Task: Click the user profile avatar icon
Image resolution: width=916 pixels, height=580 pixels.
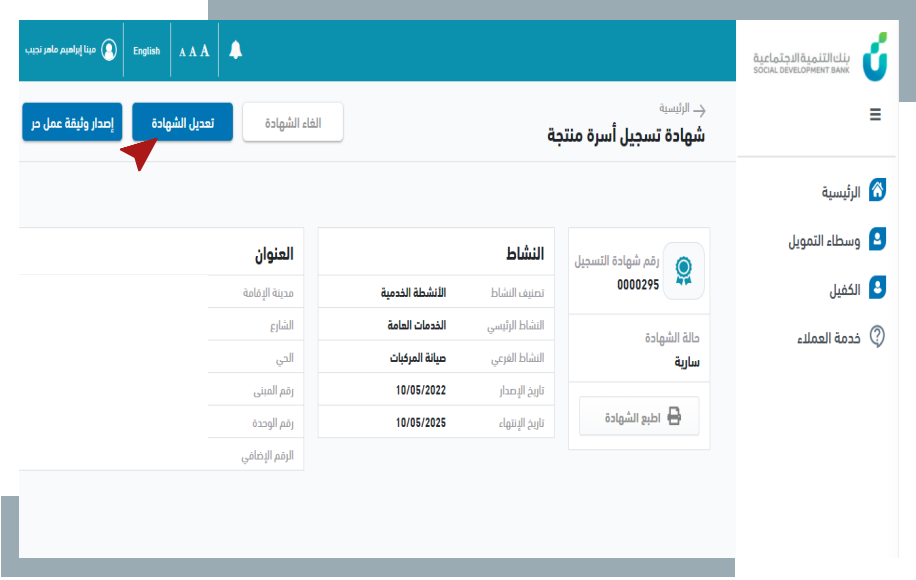Action: point(109,50)
